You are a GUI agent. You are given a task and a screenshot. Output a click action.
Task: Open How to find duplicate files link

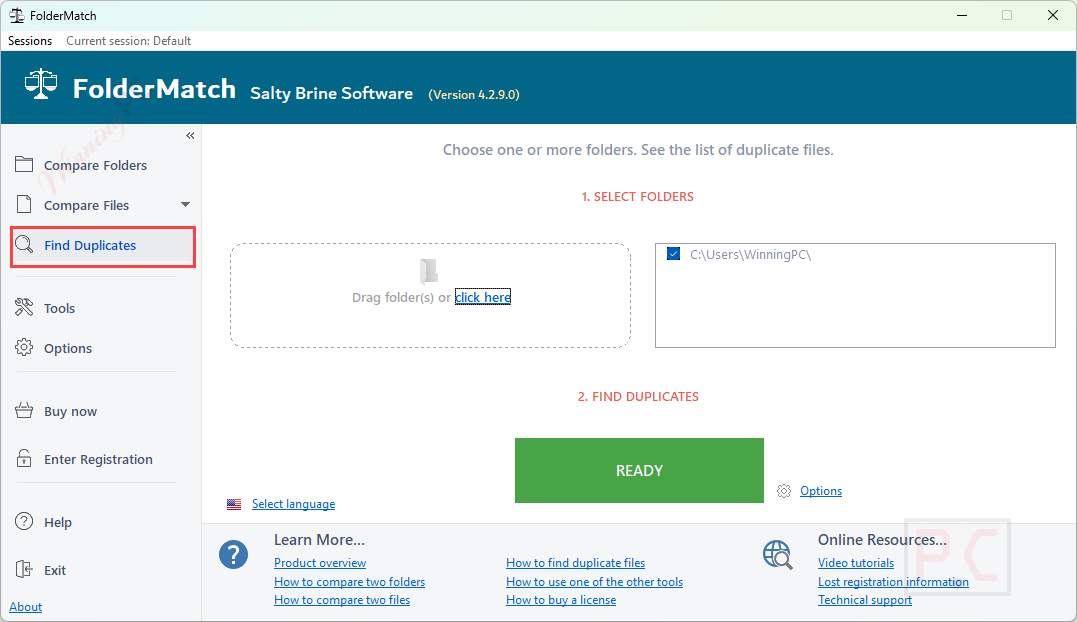coord(576,562)
